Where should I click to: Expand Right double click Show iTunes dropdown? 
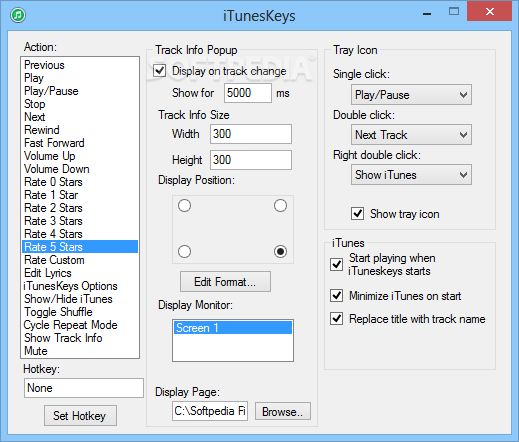tap(411, 175)
